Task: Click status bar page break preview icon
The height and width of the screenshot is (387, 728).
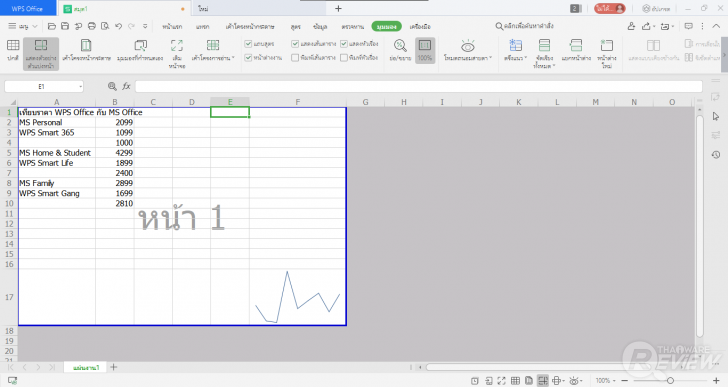Action: point(542,381)
